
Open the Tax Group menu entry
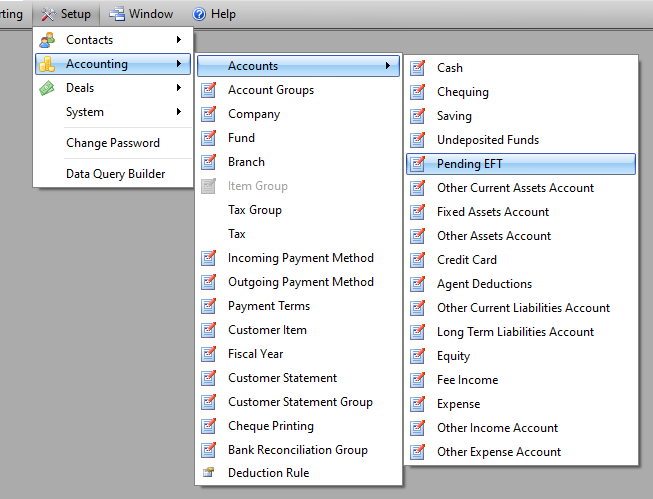tap(298, 210)
